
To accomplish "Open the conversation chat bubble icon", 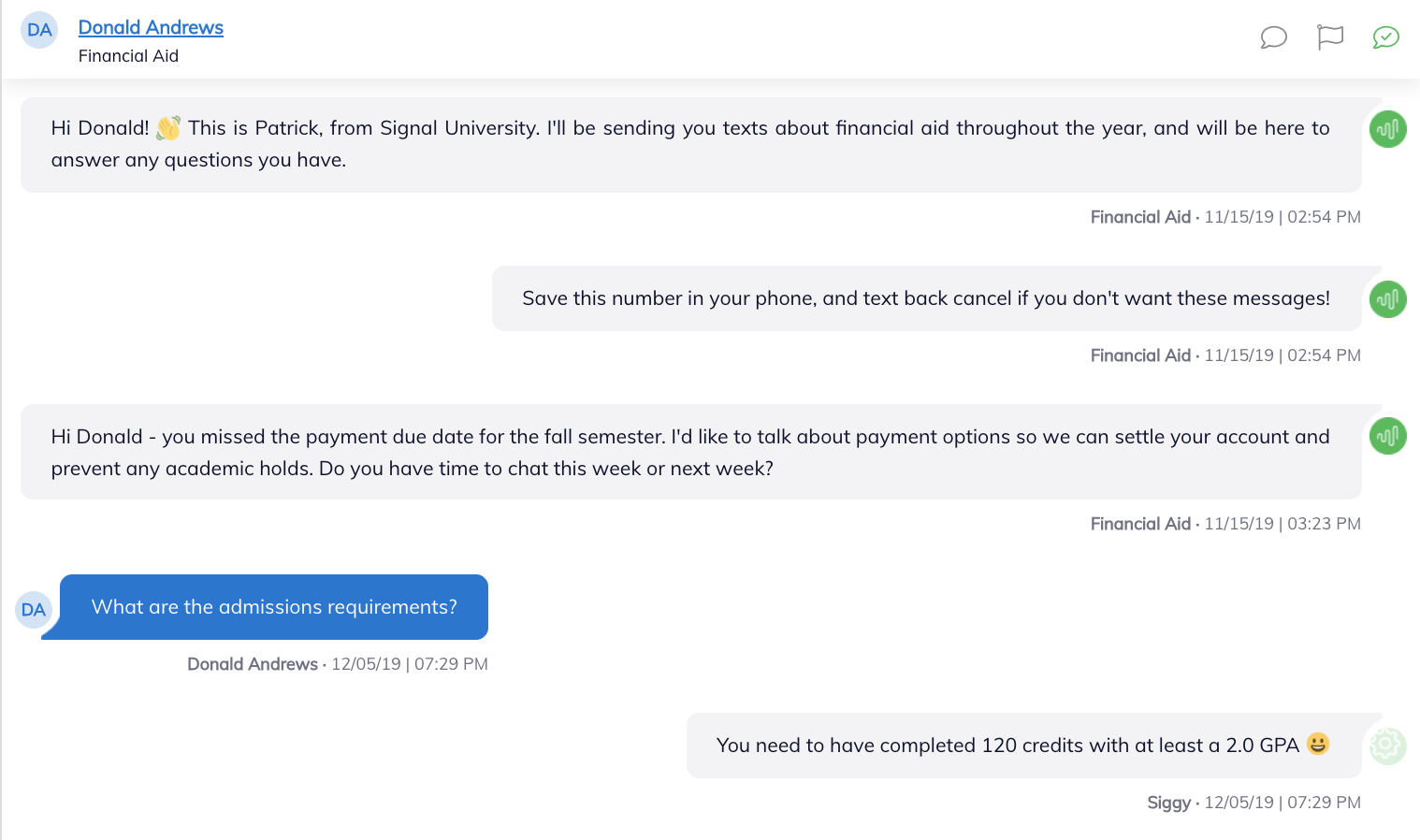I will coord(1273,37).
